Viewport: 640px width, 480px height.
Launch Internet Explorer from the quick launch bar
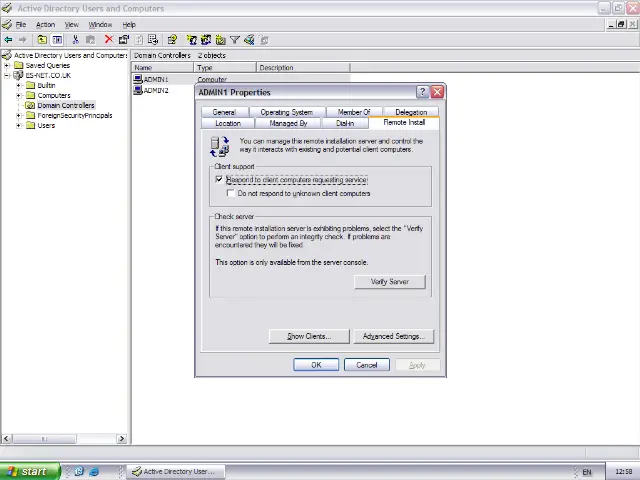(x=94, y=471)
